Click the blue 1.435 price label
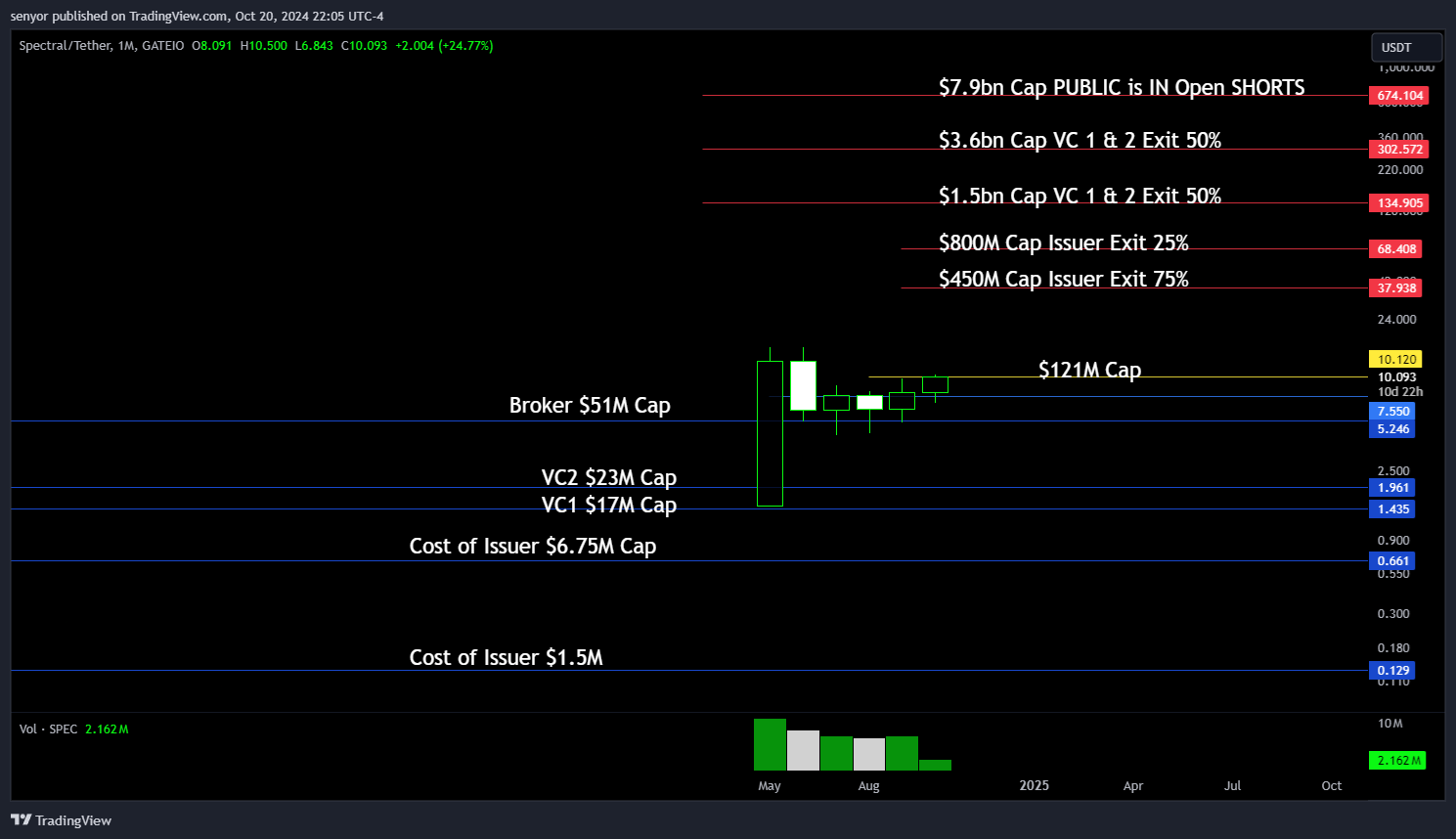Screen dimensions: 1456x839 1392,509
